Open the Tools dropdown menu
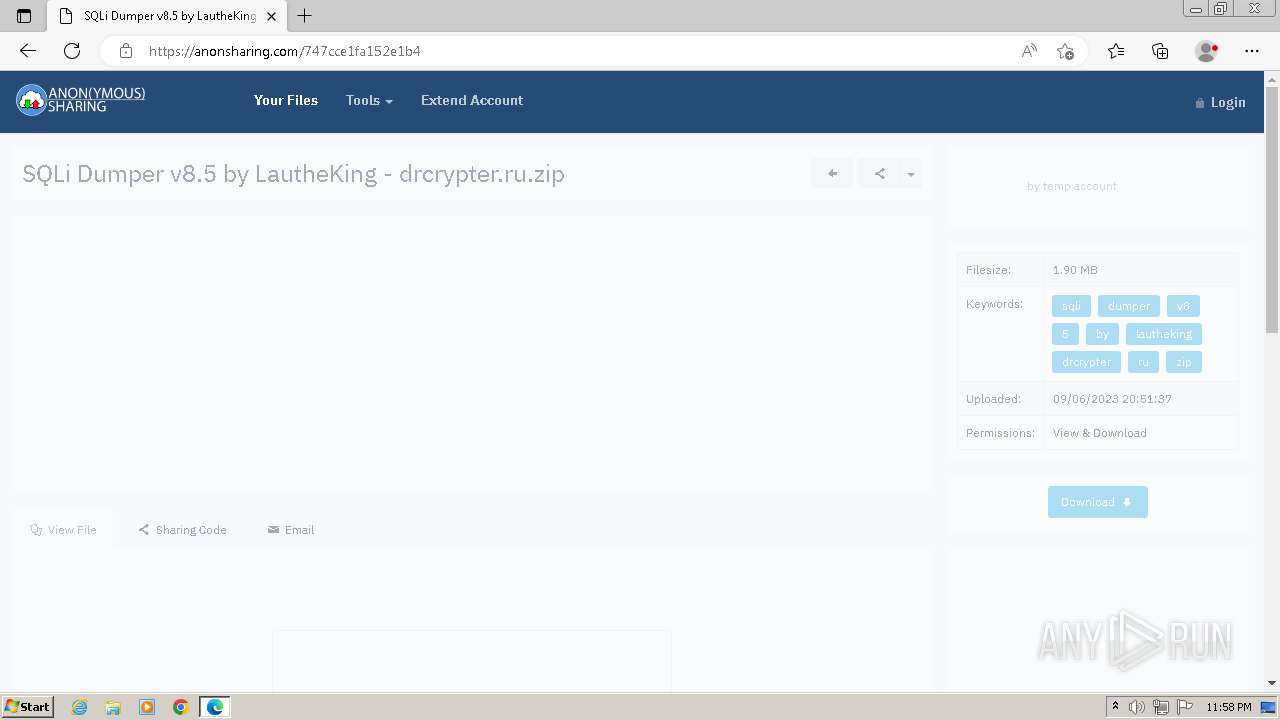 [369, 100]
